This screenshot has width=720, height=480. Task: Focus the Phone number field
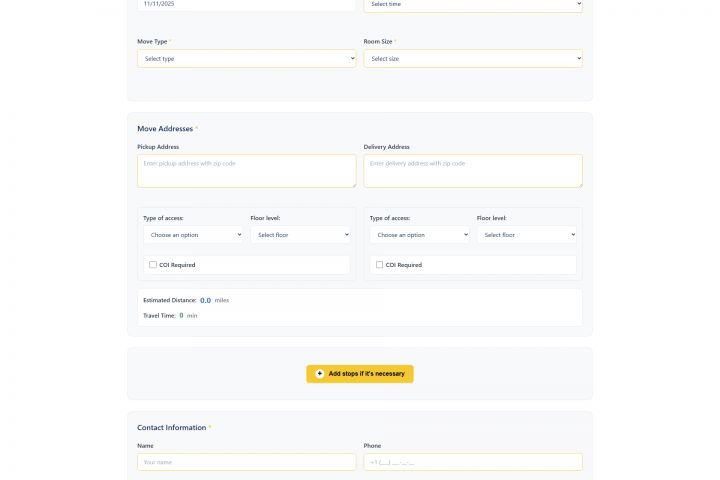(x=472, y=462)
